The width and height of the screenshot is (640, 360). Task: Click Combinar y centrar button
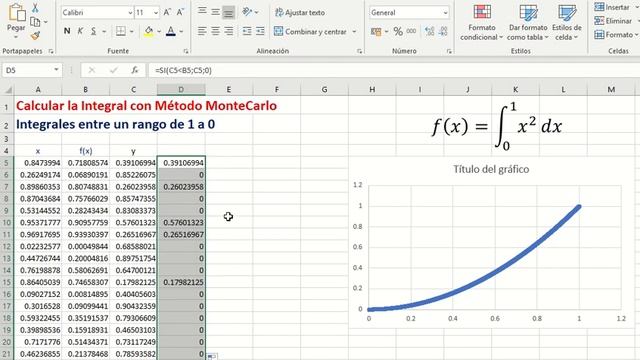[311, 31]
